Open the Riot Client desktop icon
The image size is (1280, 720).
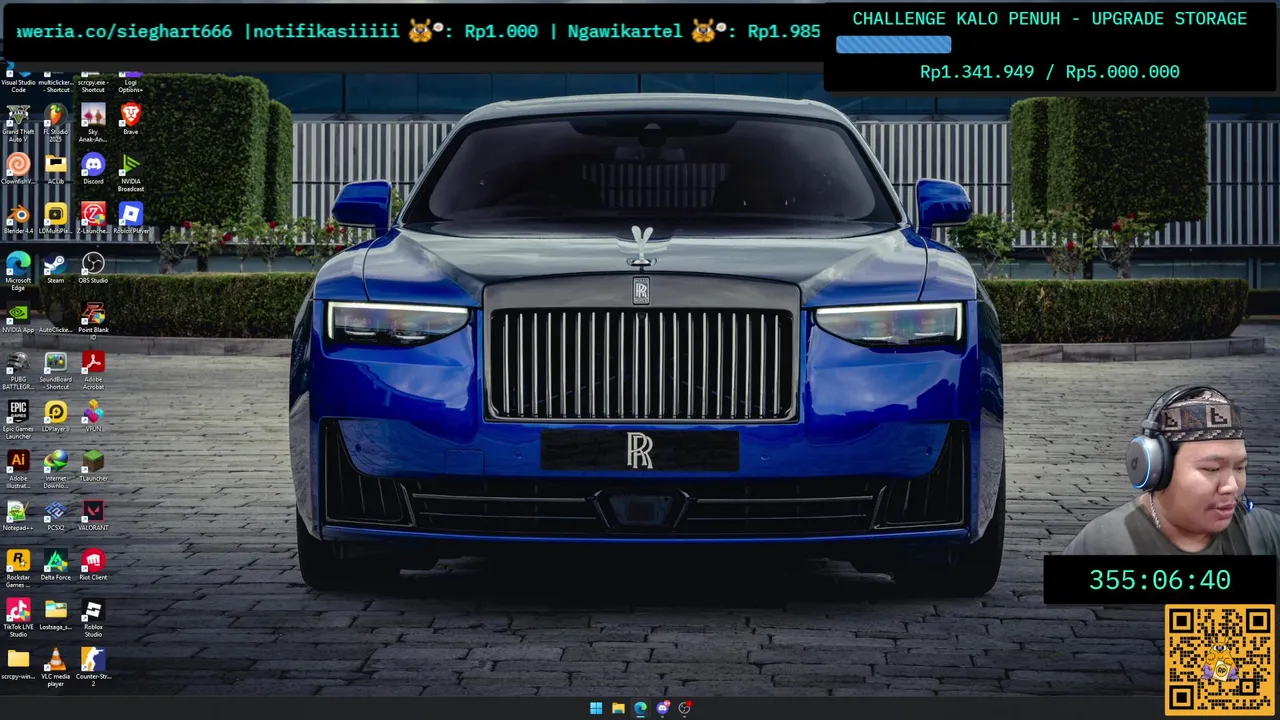click(x=93, y=565)
